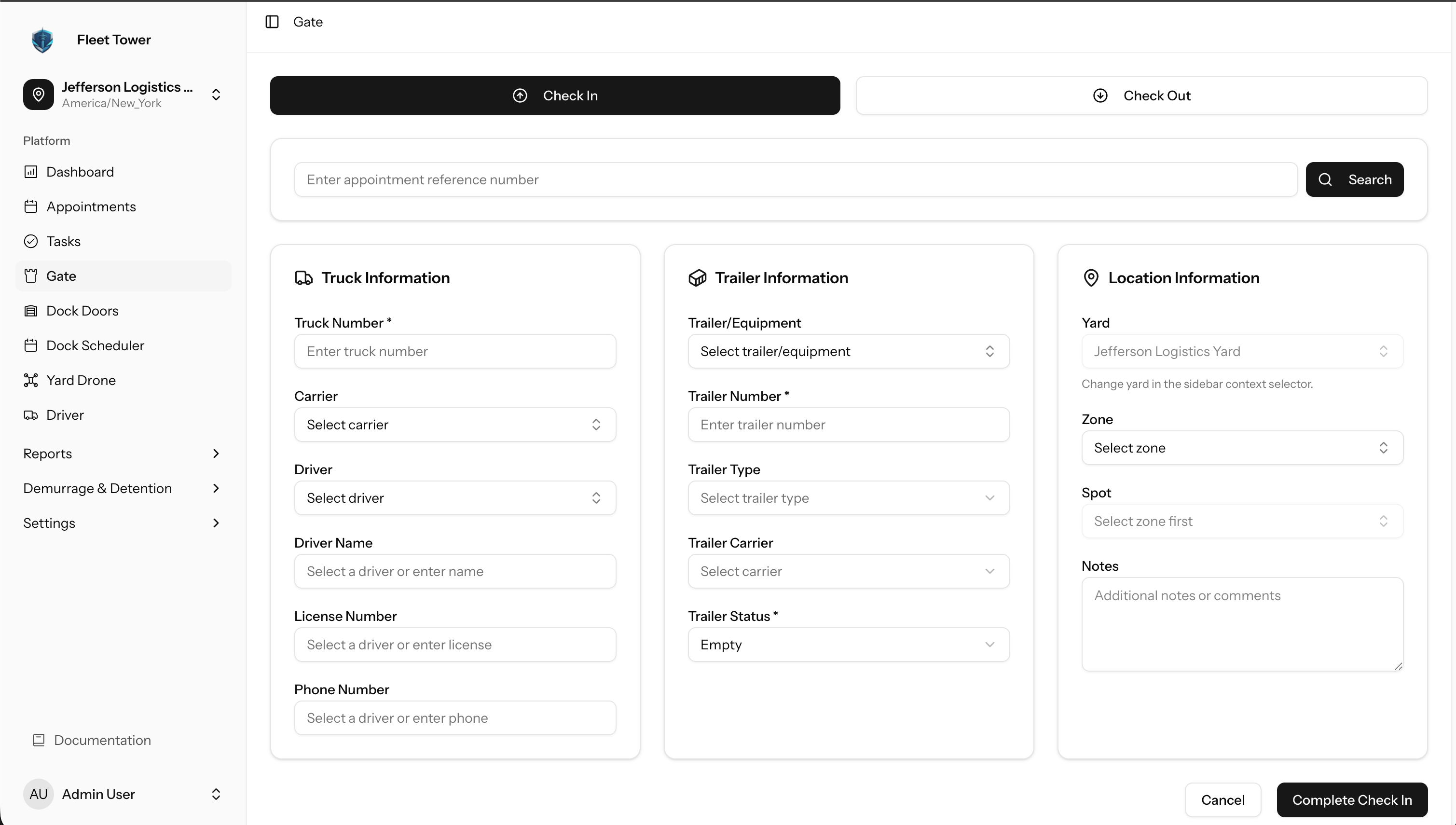
Task: Click the Driver truck icon in sidebar
Action: pos(32,415)
